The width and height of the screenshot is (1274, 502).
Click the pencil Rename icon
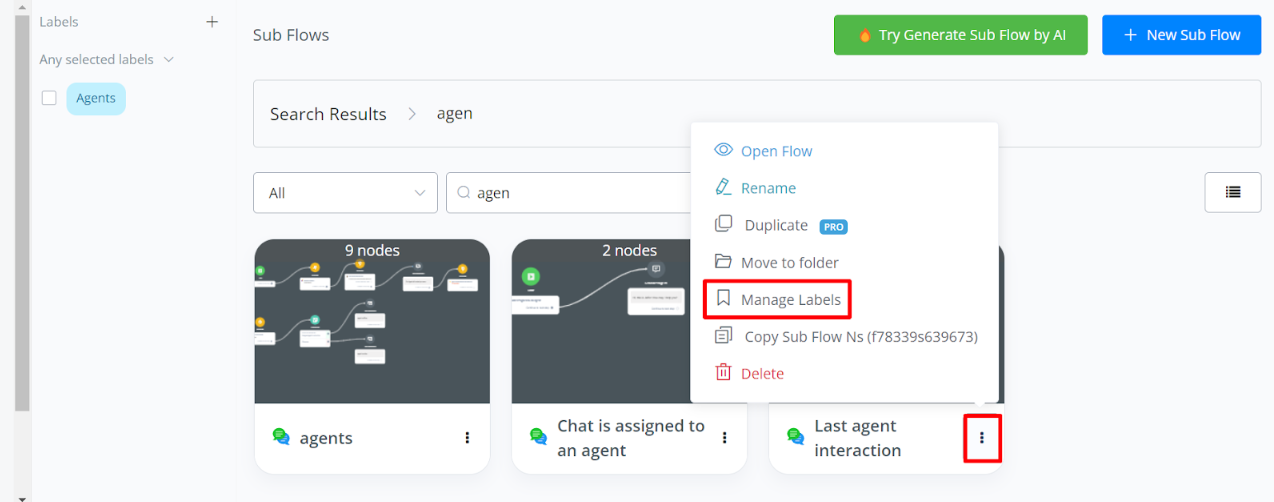[723, 188]
